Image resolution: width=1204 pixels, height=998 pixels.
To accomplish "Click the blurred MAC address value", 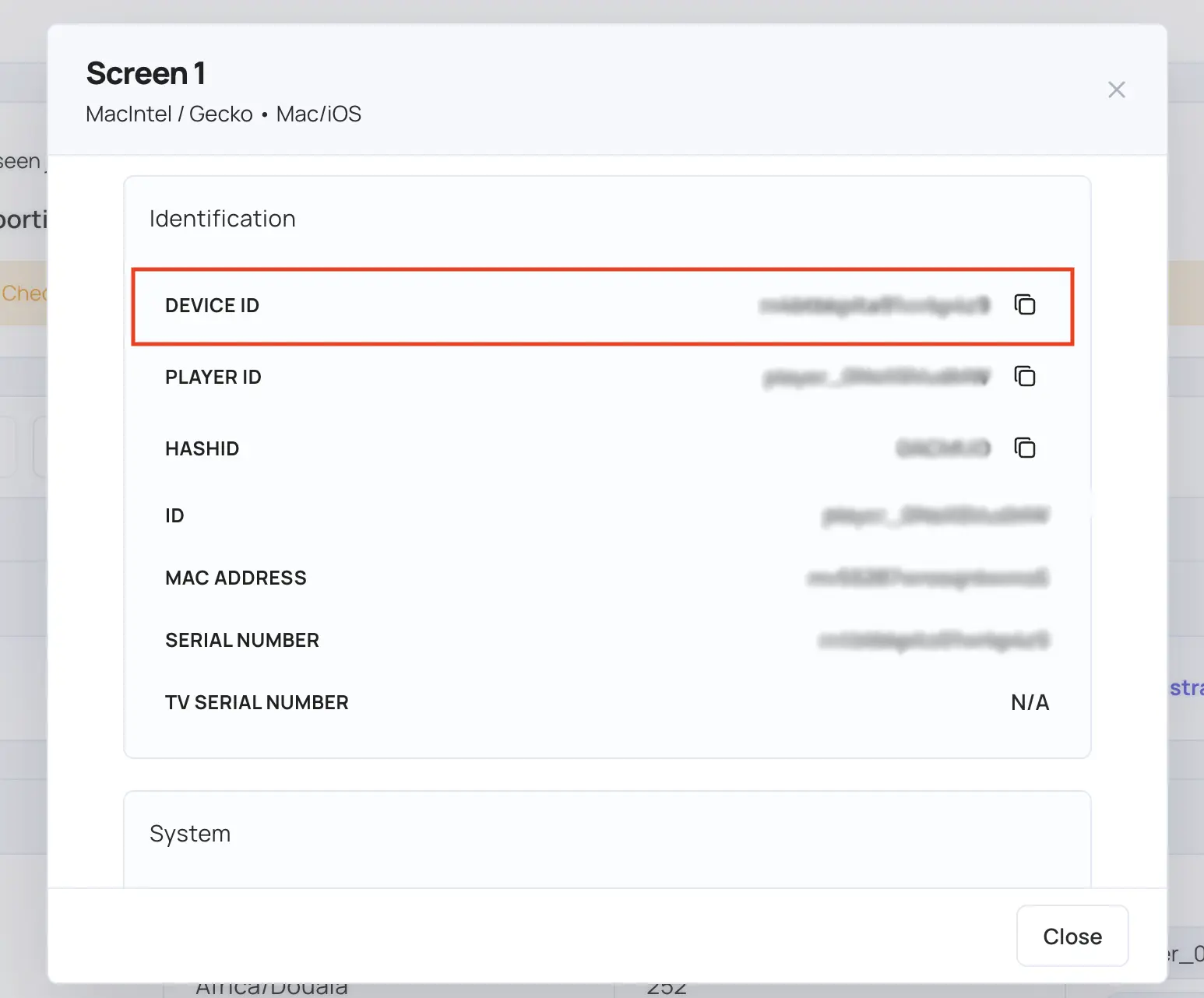I will tap(928, 578).
